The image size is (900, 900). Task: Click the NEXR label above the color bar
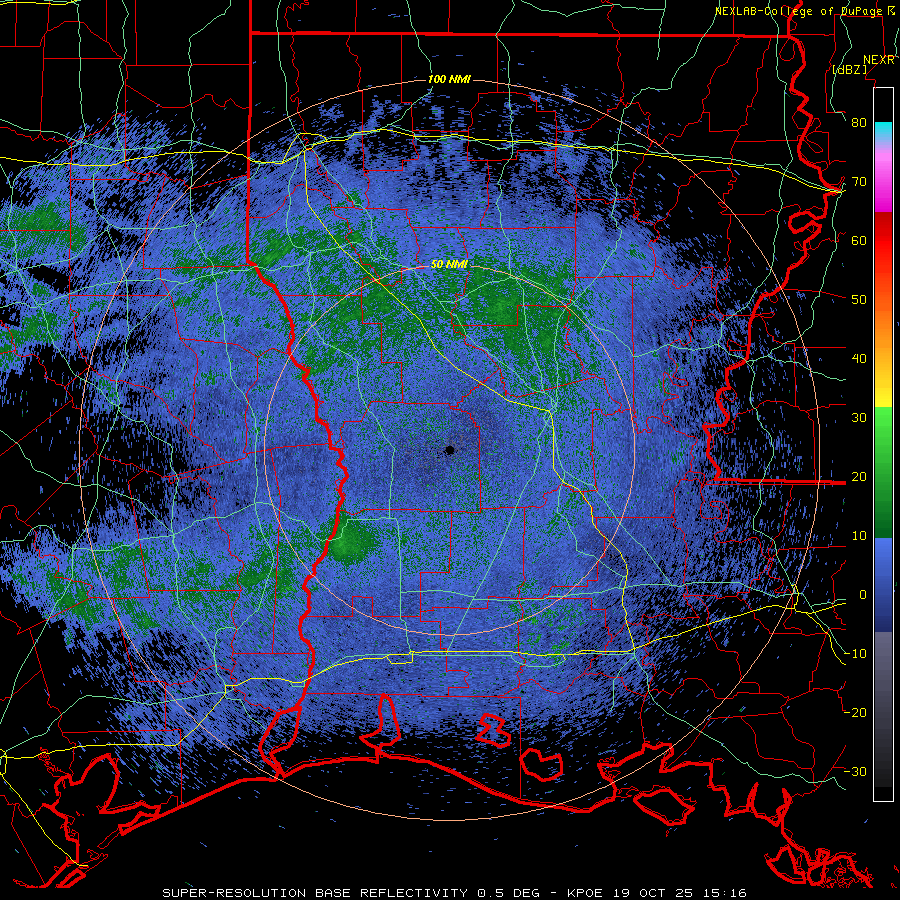point(879,60)
